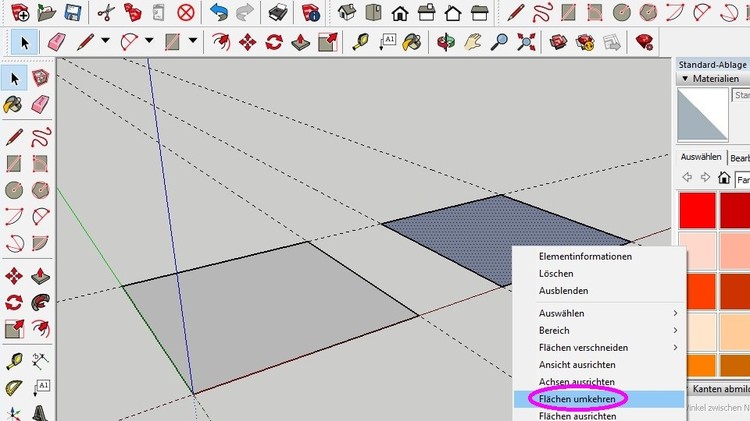Screen dimensions: 750x421
Task: Click the materials Home icon button
Action: 724,178
